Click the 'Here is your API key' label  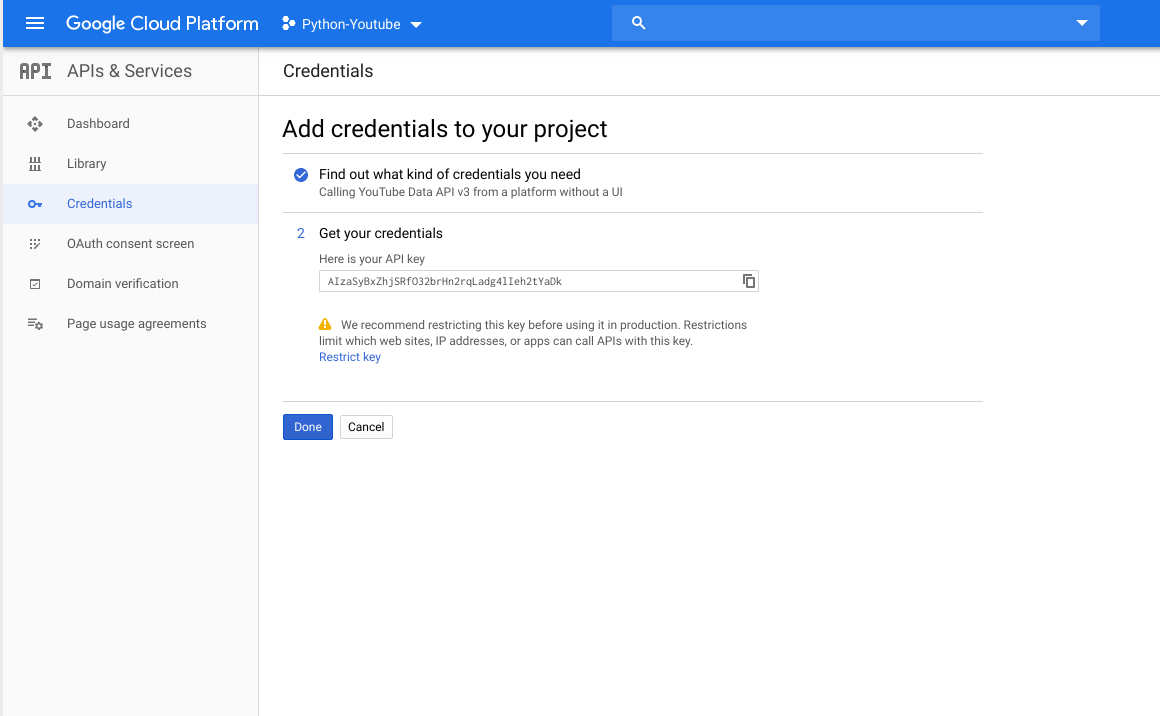[x=372, y=259]
